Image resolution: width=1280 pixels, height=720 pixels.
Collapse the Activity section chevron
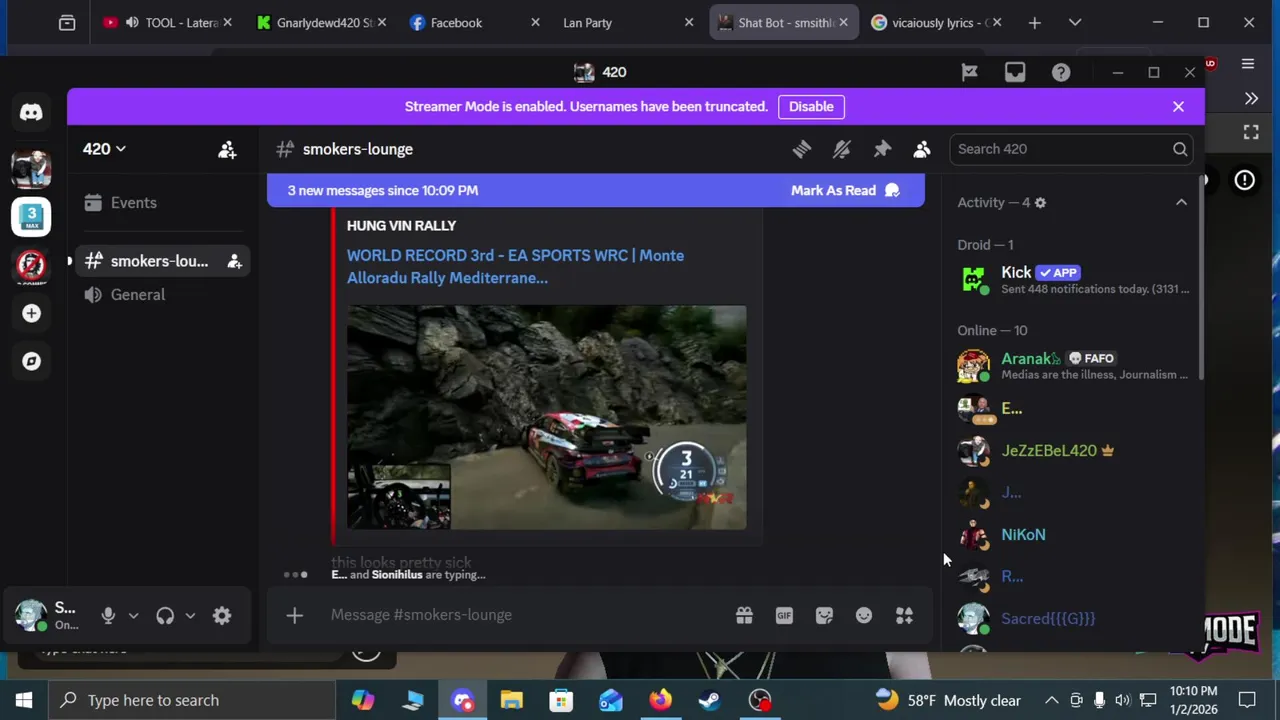point(1181,202)
